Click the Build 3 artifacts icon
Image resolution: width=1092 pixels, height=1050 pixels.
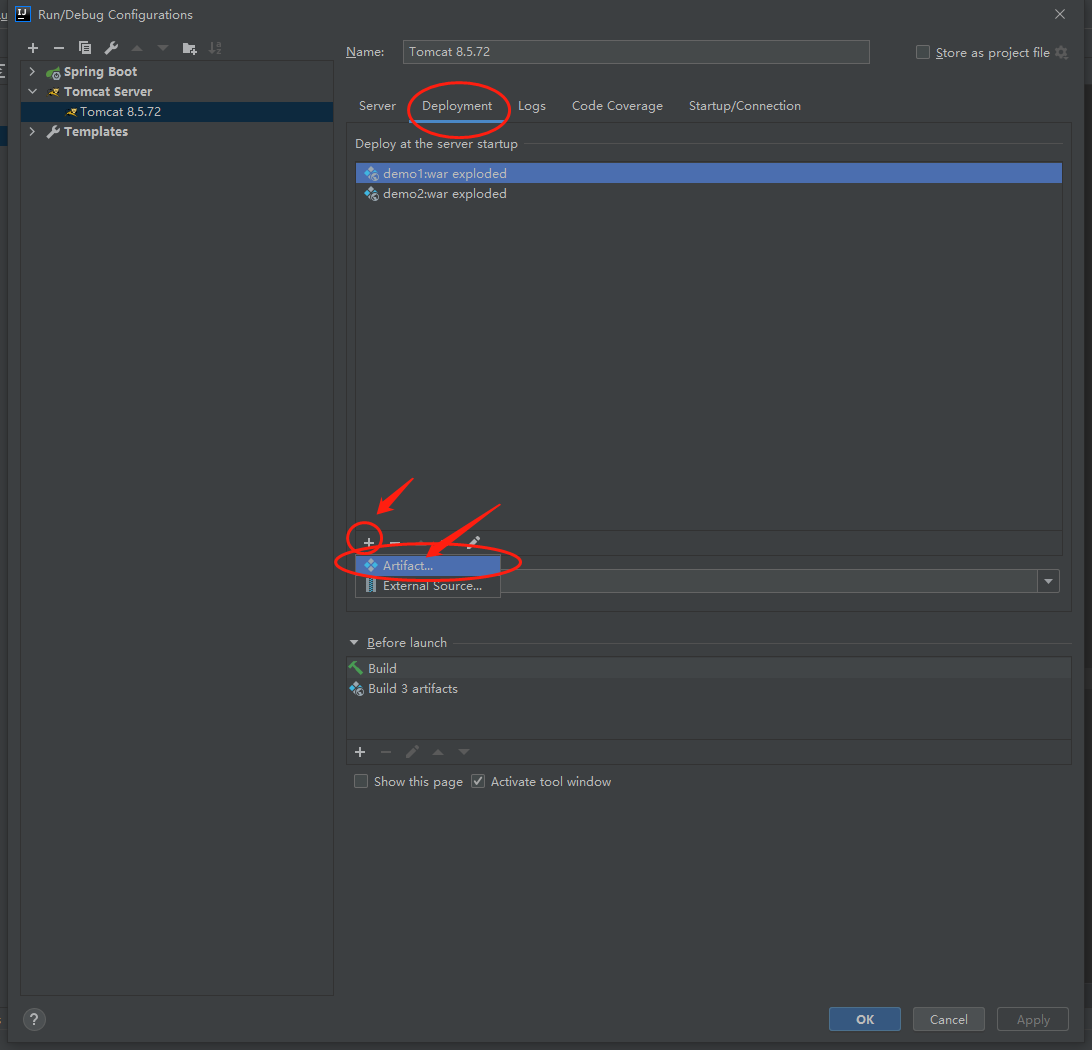(x=357, y=689)
